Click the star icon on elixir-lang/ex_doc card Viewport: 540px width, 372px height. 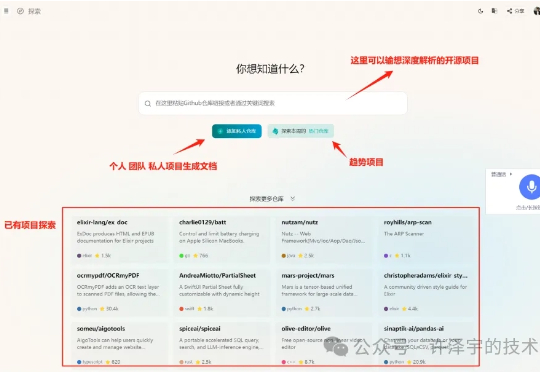click(x=97, y=256)
